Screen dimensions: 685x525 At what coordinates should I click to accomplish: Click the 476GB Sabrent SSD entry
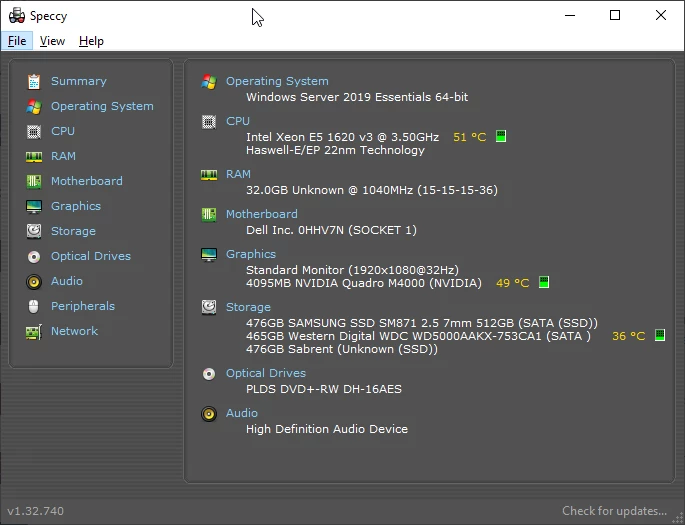(x=342, y=349)
